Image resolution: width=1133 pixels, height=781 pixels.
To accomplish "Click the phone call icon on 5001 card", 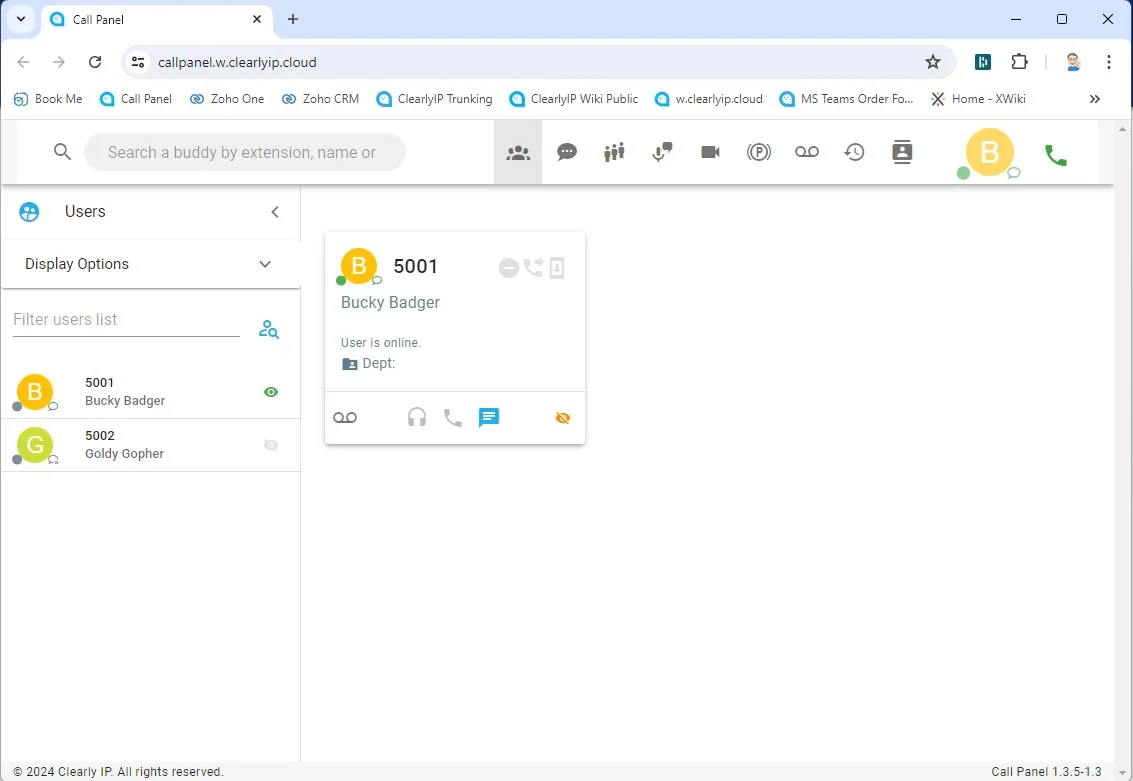I will coord(452,418).
